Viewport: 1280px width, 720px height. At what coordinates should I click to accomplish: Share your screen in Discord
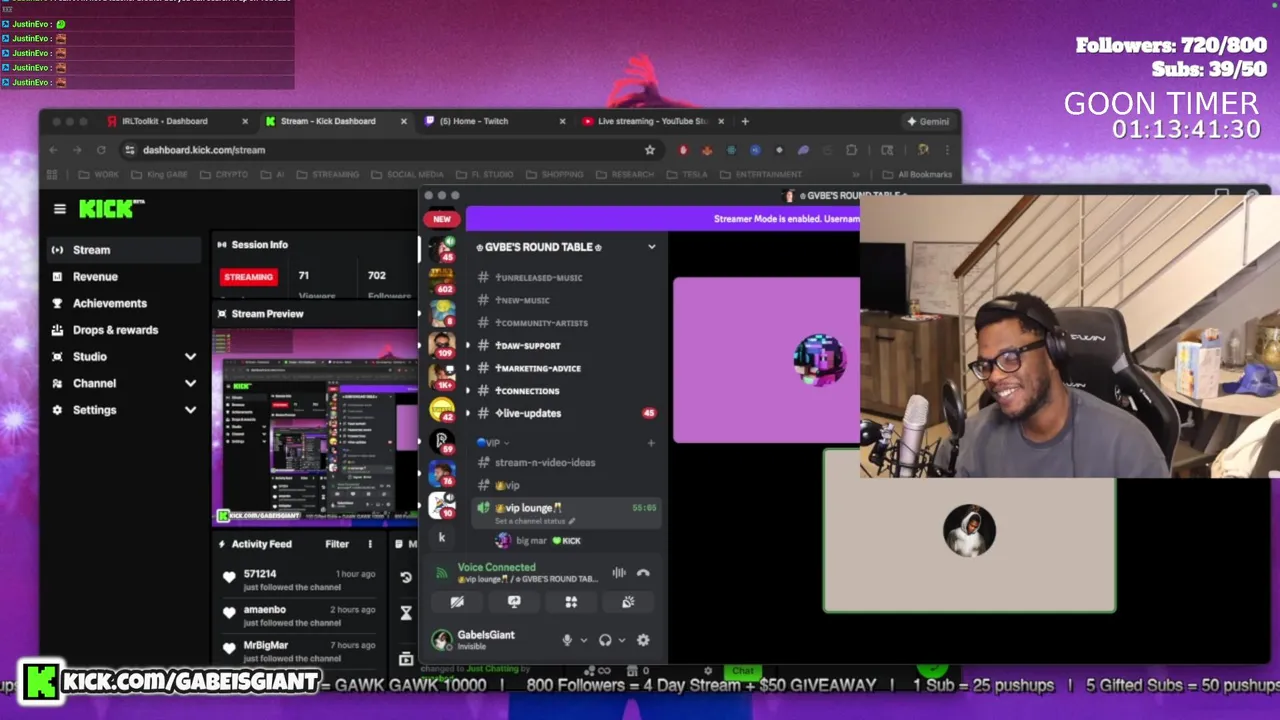(514, 602)
